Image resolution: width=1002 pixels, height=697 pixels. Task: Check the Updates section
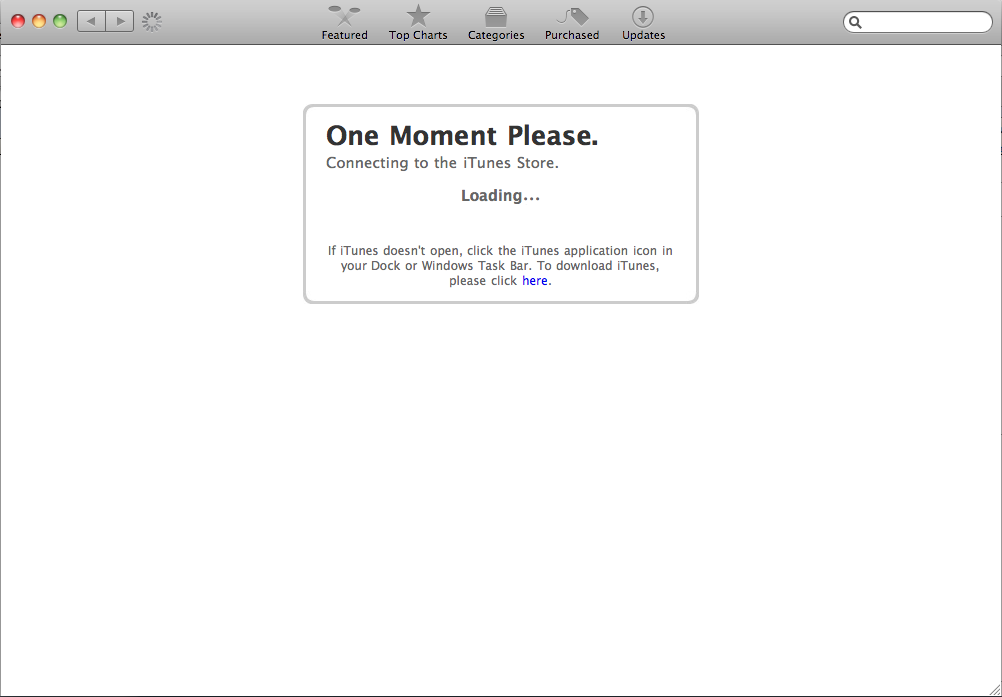click(x=644, y=23)
